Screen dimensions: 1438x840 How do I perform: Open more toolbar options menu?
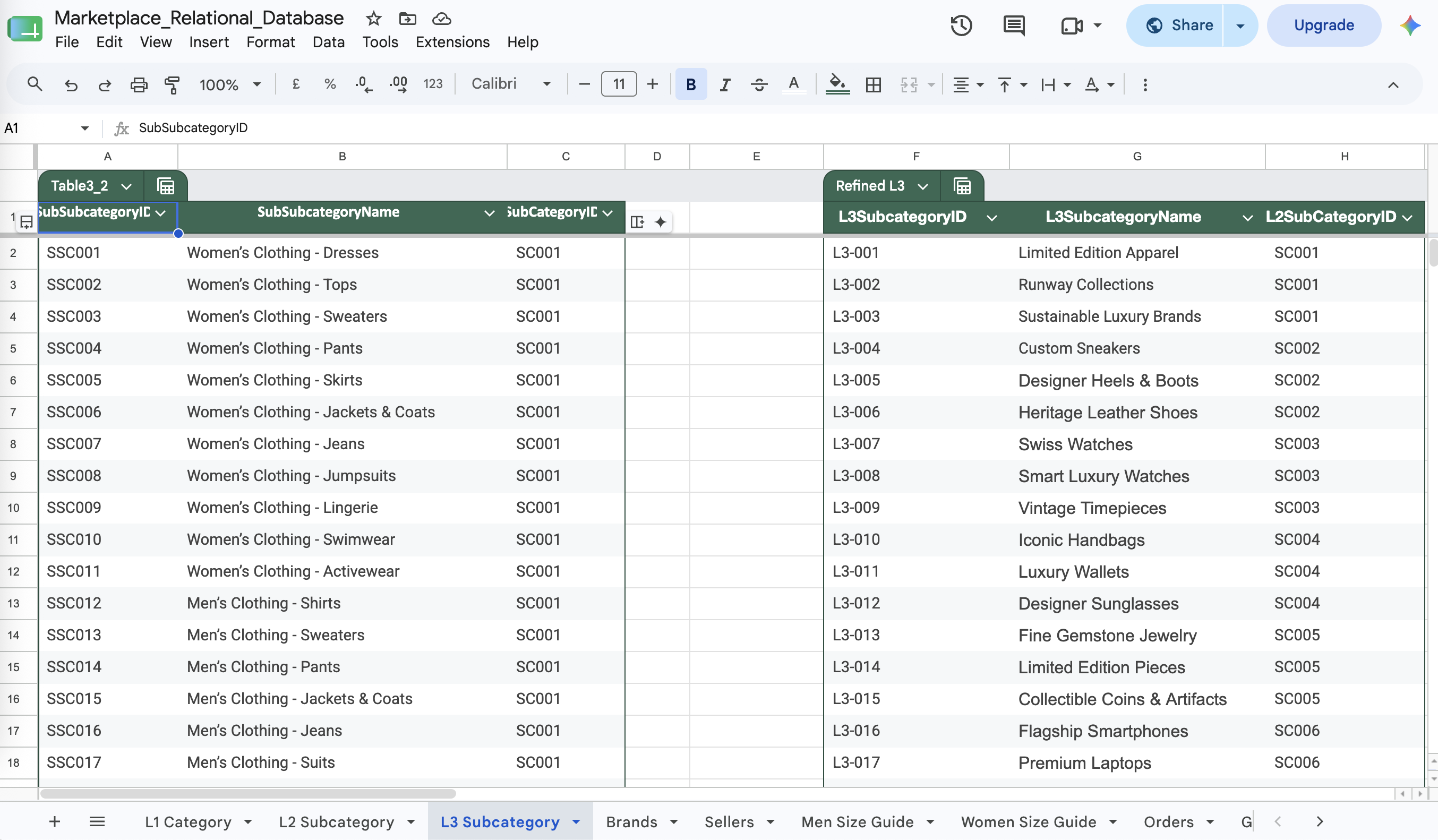(x=1145, y=85)
